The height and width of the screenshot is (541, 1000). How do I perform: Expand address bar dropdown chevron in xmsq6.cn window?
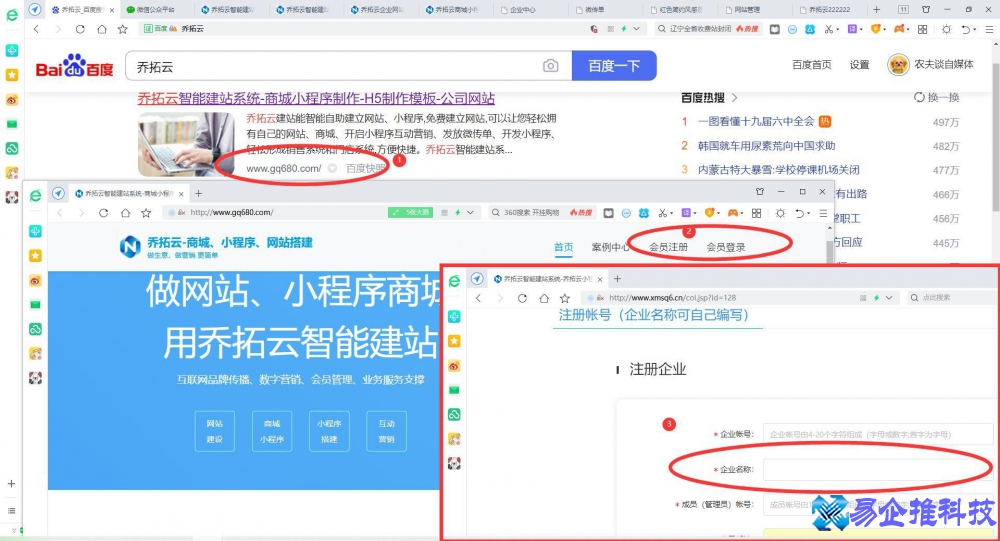pyautogui.click(x=889, y=298)
